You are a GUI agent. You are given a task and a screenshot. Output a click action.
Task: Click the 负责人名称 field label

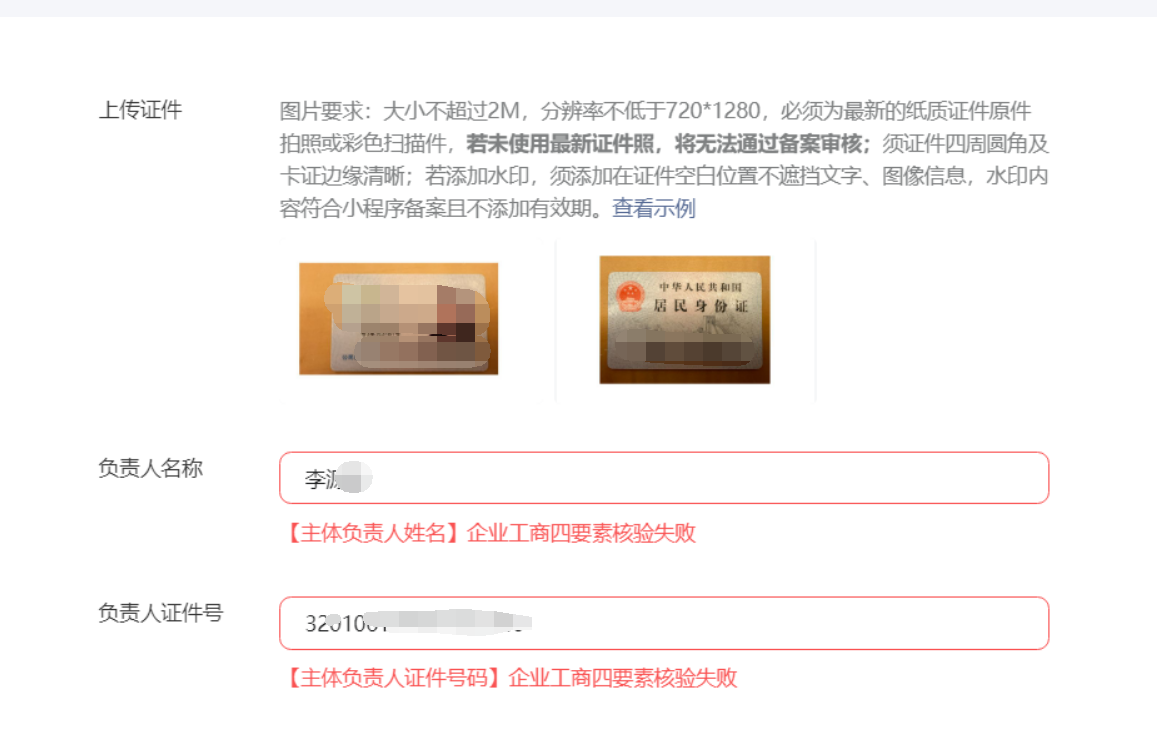click(151, 468)
